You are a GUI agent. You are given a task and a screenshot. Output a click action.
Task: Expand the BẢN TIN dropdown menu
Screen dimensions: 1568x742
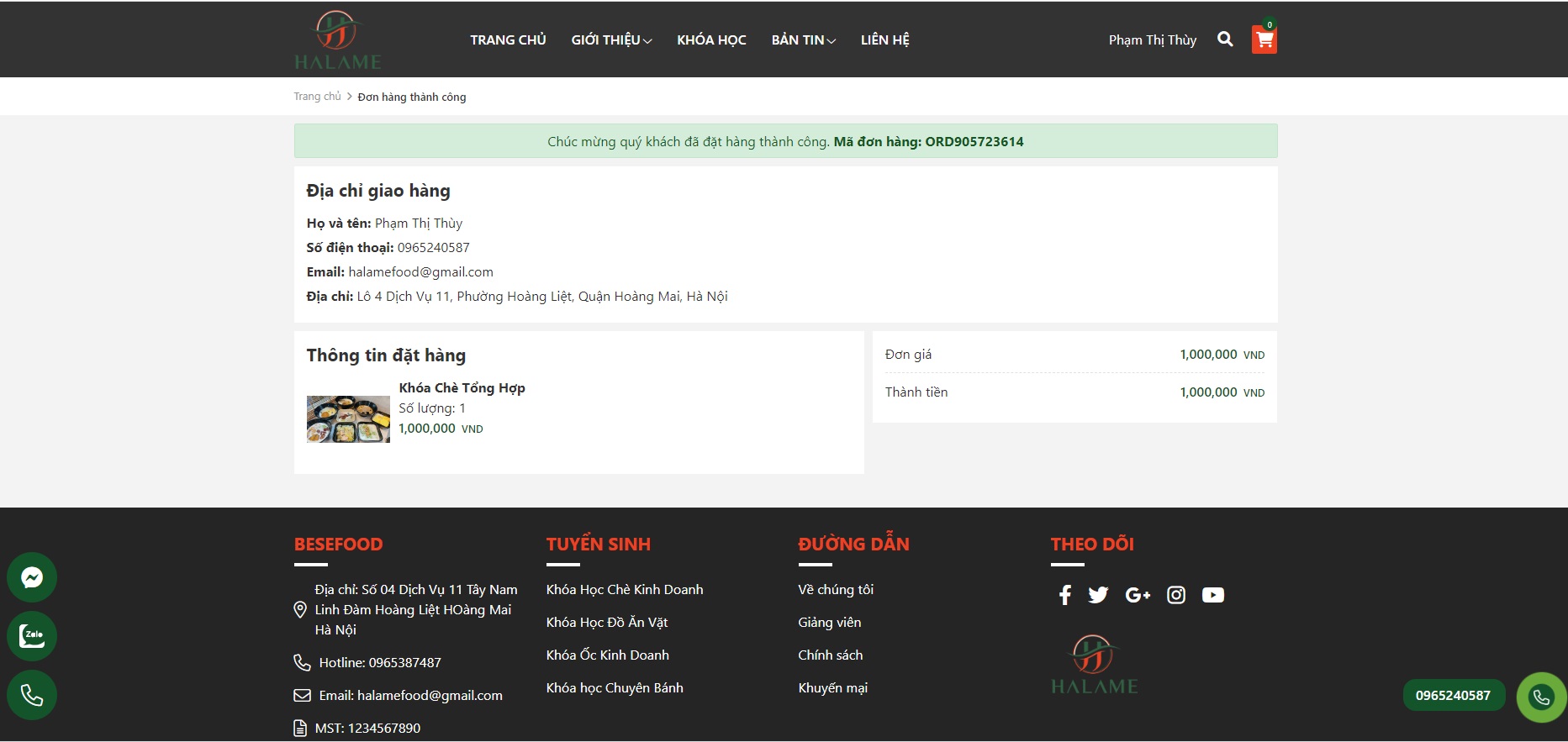[x=803, y=40]
